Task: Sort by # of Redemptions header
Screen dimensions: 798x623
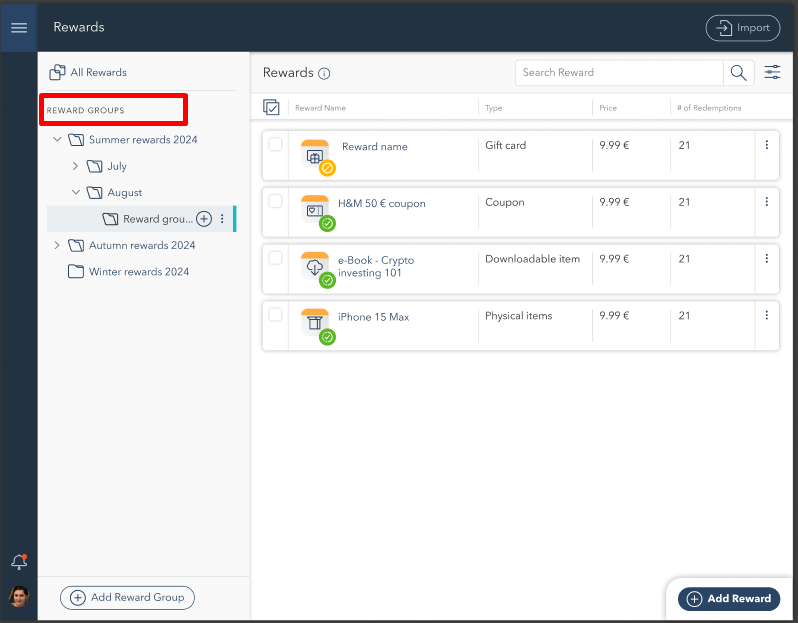Action: [709, 108]
